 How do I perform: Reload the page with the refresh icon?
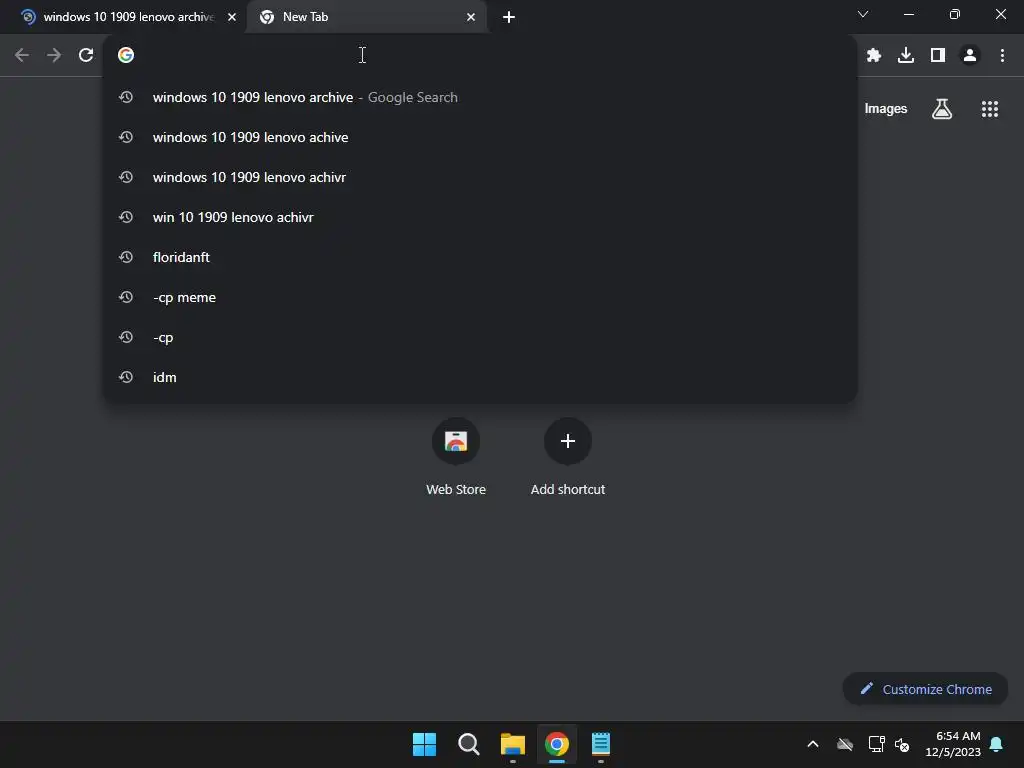click(x=86, y=56)
